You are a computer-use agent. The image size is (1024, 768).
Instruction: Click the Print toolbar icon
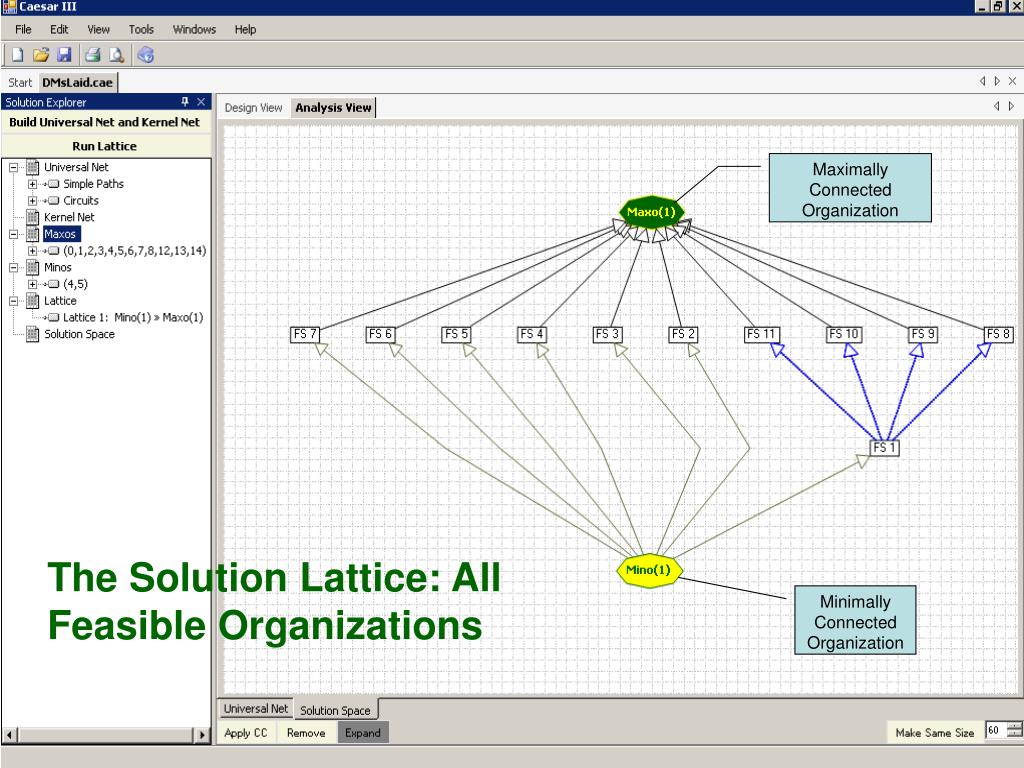click(x=93, y=55)
